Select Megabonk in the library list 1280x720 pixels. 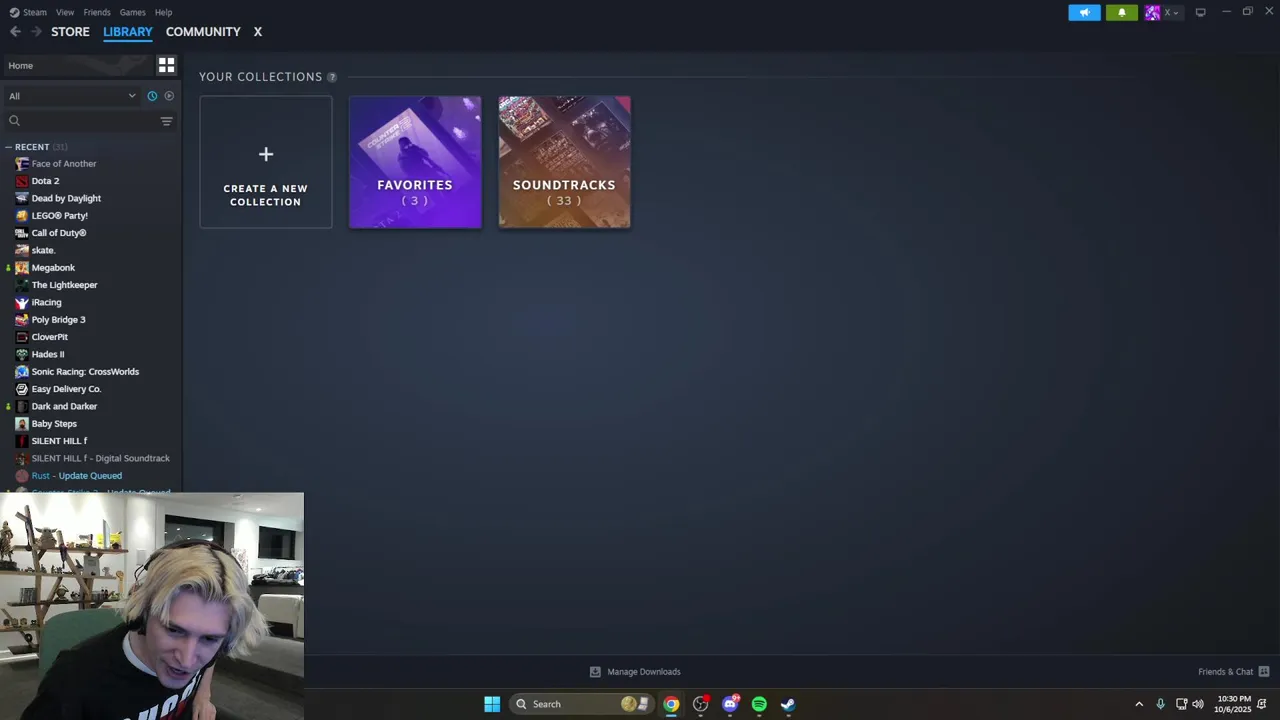(53, 268)
